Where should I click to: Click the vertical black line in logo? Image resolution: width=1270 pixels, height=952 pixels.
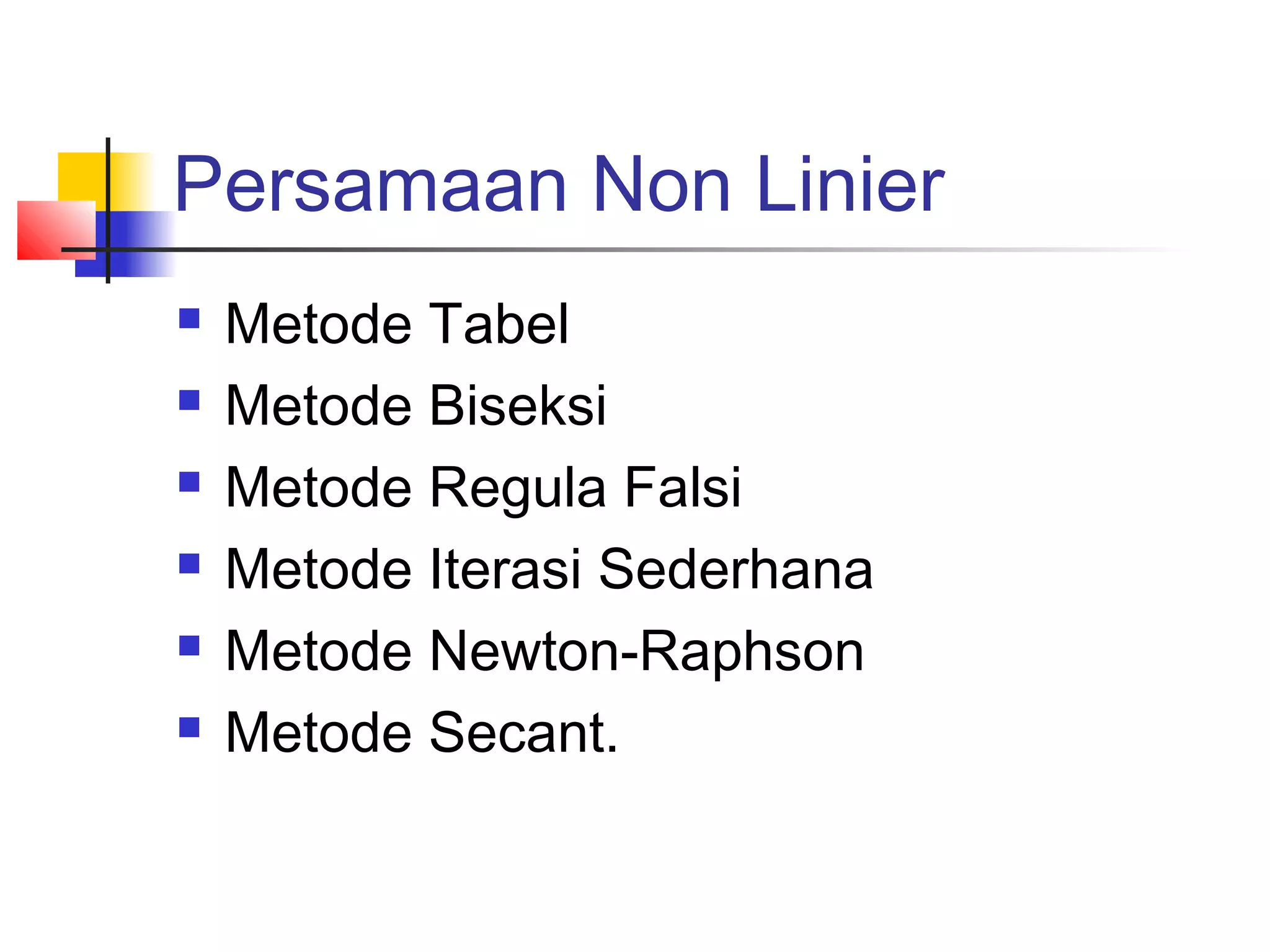pos(108,210)
